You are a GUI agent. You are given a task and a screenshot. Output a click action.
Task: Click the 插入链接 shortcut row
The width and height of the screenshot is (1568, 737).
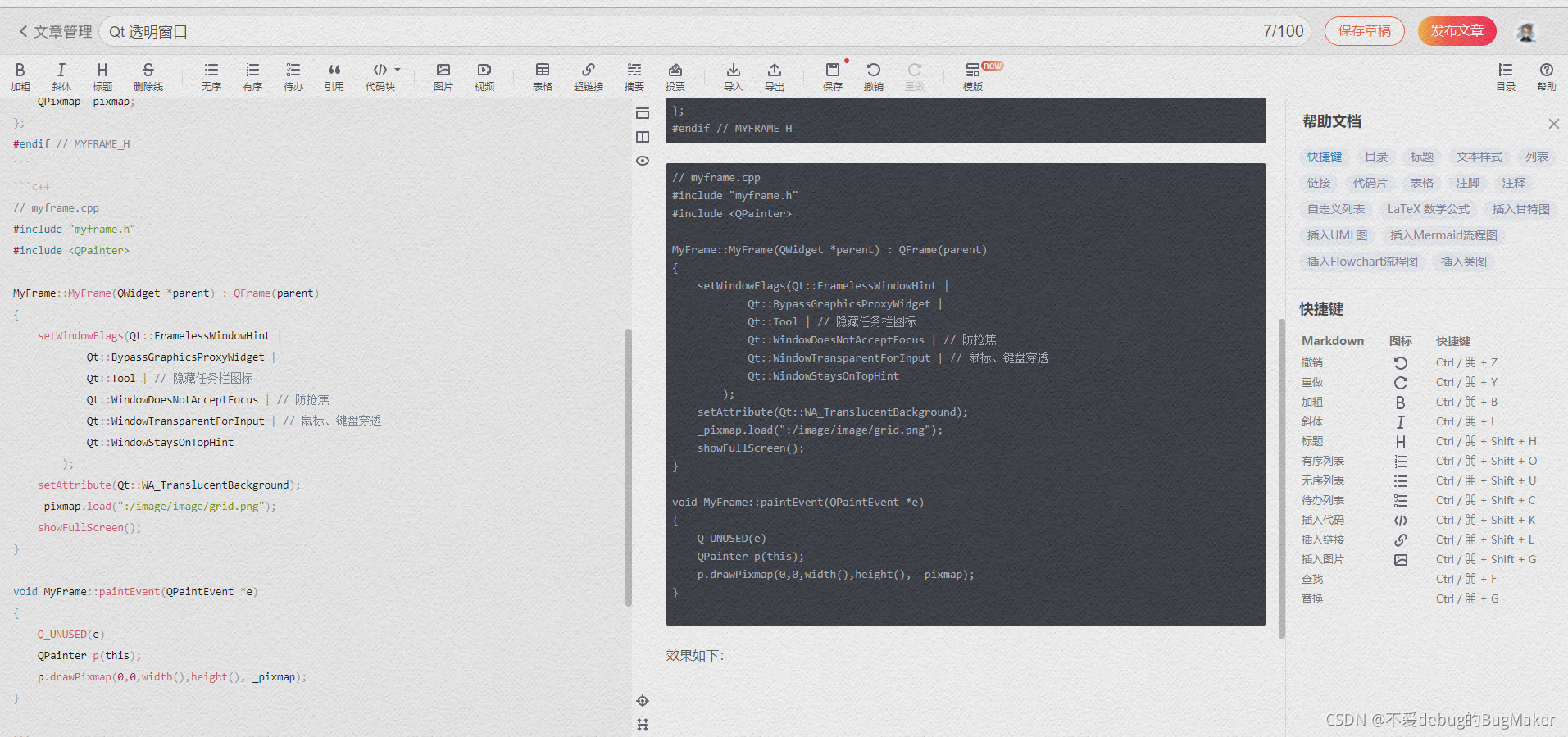click(1419, 539)
